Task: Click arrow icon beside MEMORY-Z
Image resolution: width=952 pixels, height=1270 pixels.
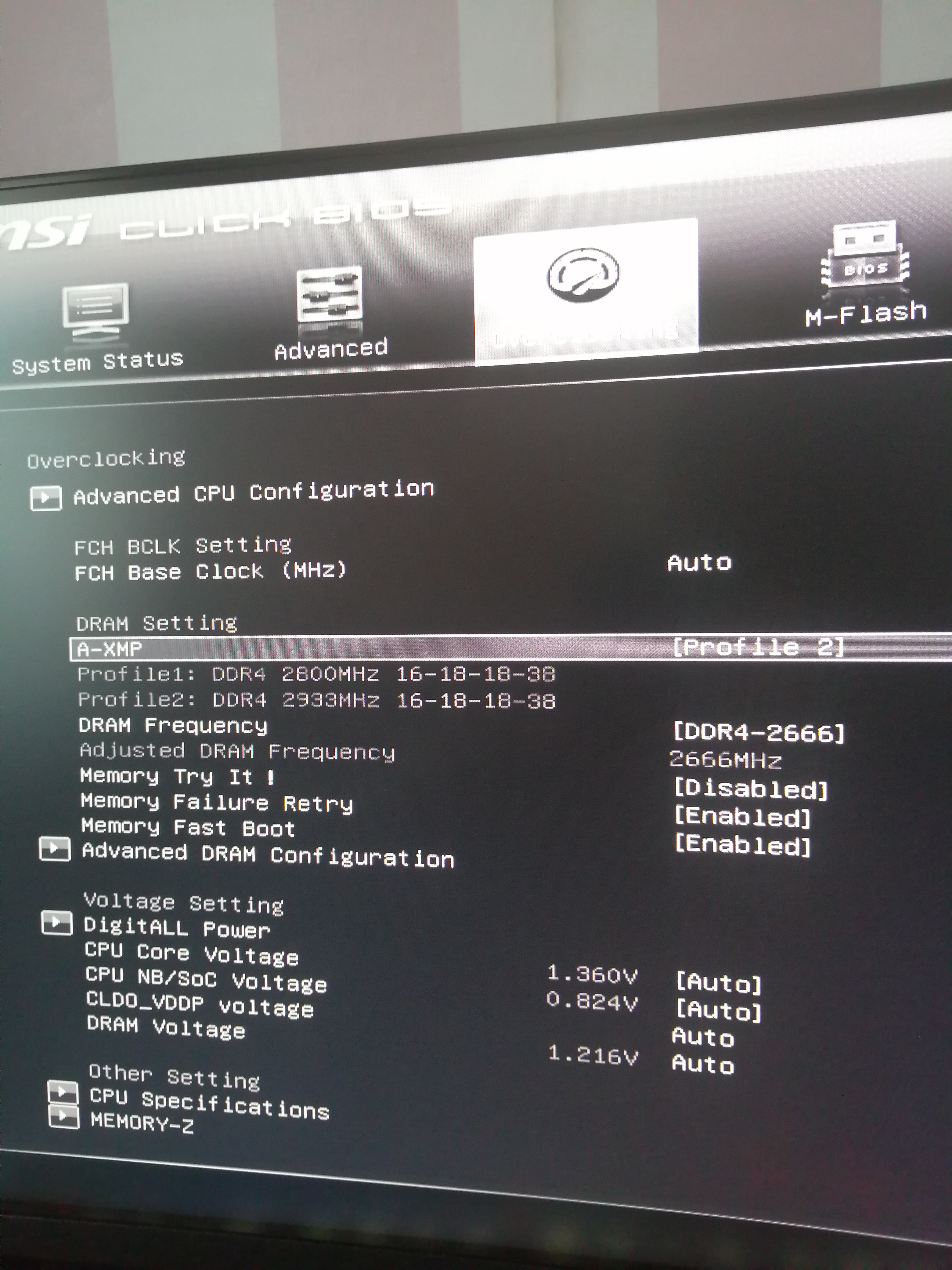Action: (63, 1117)
